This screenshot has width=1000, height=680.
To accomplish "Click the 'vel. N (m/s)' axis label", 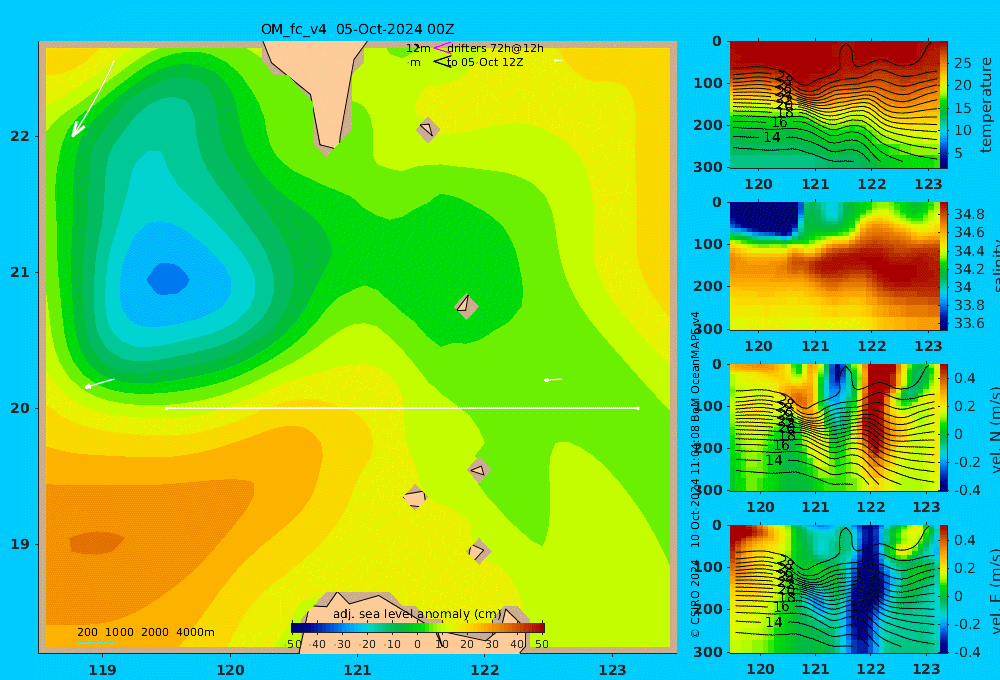I will coord(994,429).
